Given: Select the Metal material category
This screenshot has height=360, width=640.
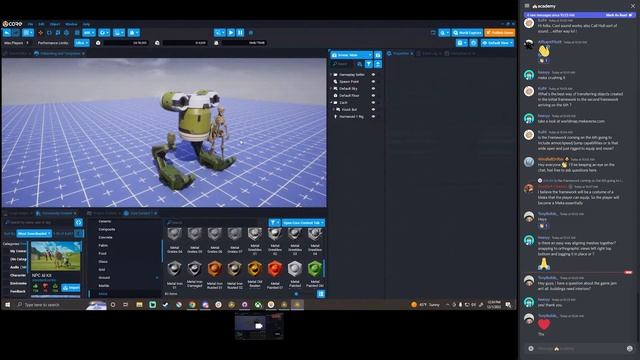Looking at the screenshot, I should (103, 293).
